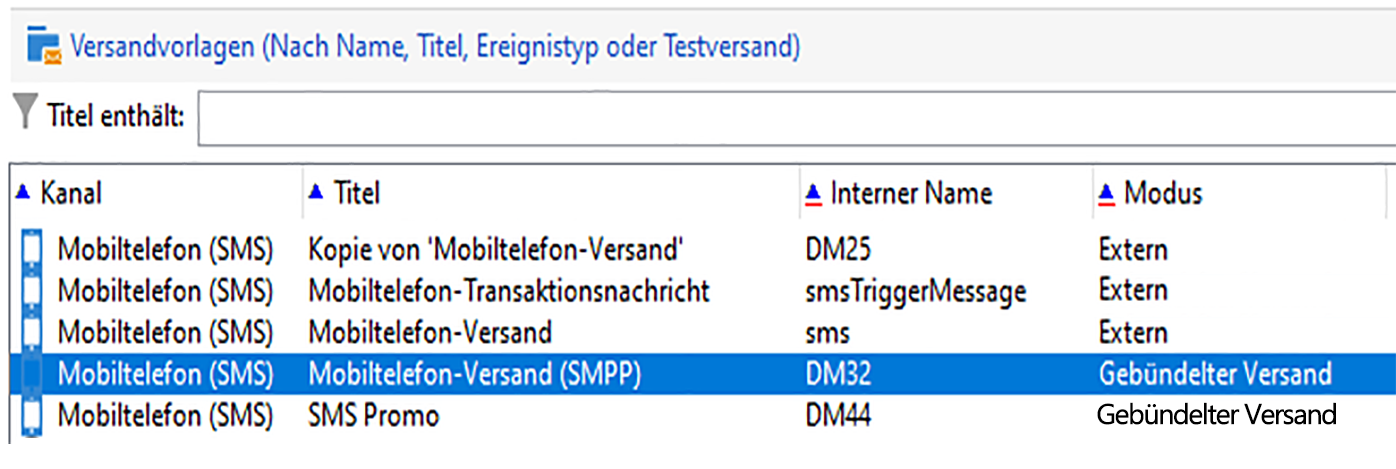This screenshot has width=1396, height=469.
Task: Type in the 'Titel enthält' filter field
Action: 795,117
